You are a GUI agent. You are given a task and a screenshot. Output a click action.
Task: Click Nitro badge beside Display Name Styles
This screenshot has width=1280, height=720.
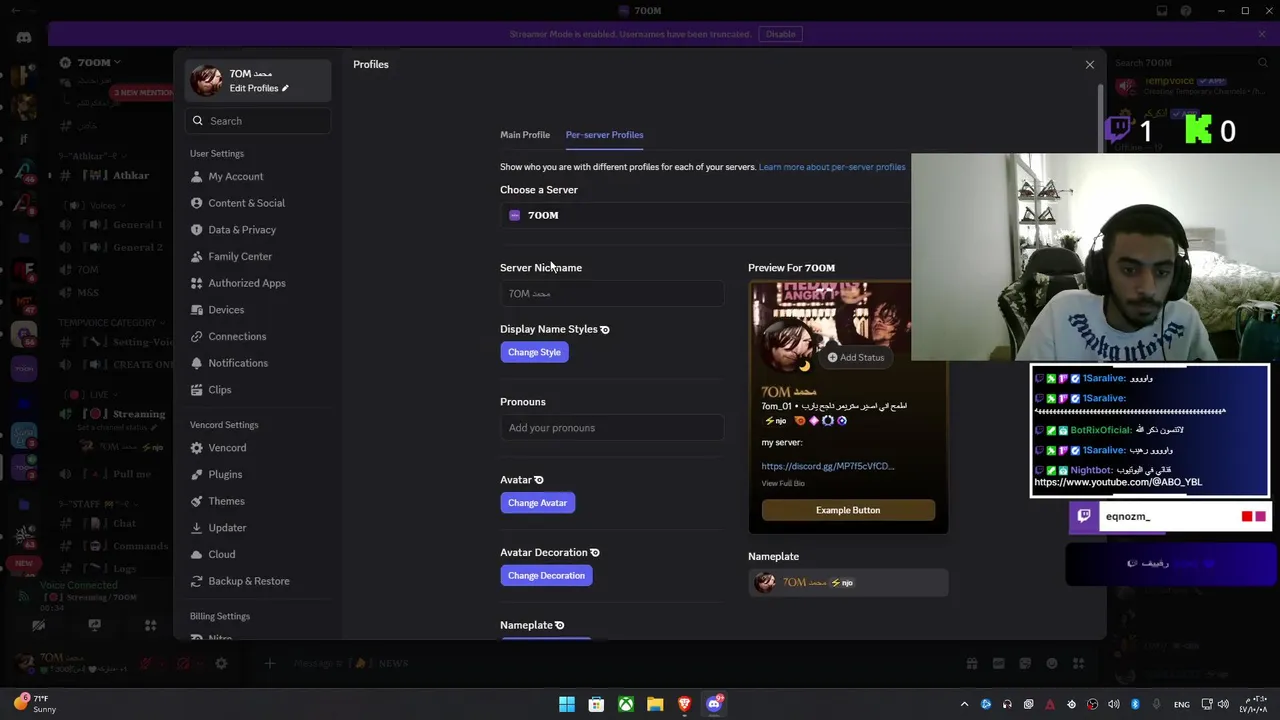(605, 329)
